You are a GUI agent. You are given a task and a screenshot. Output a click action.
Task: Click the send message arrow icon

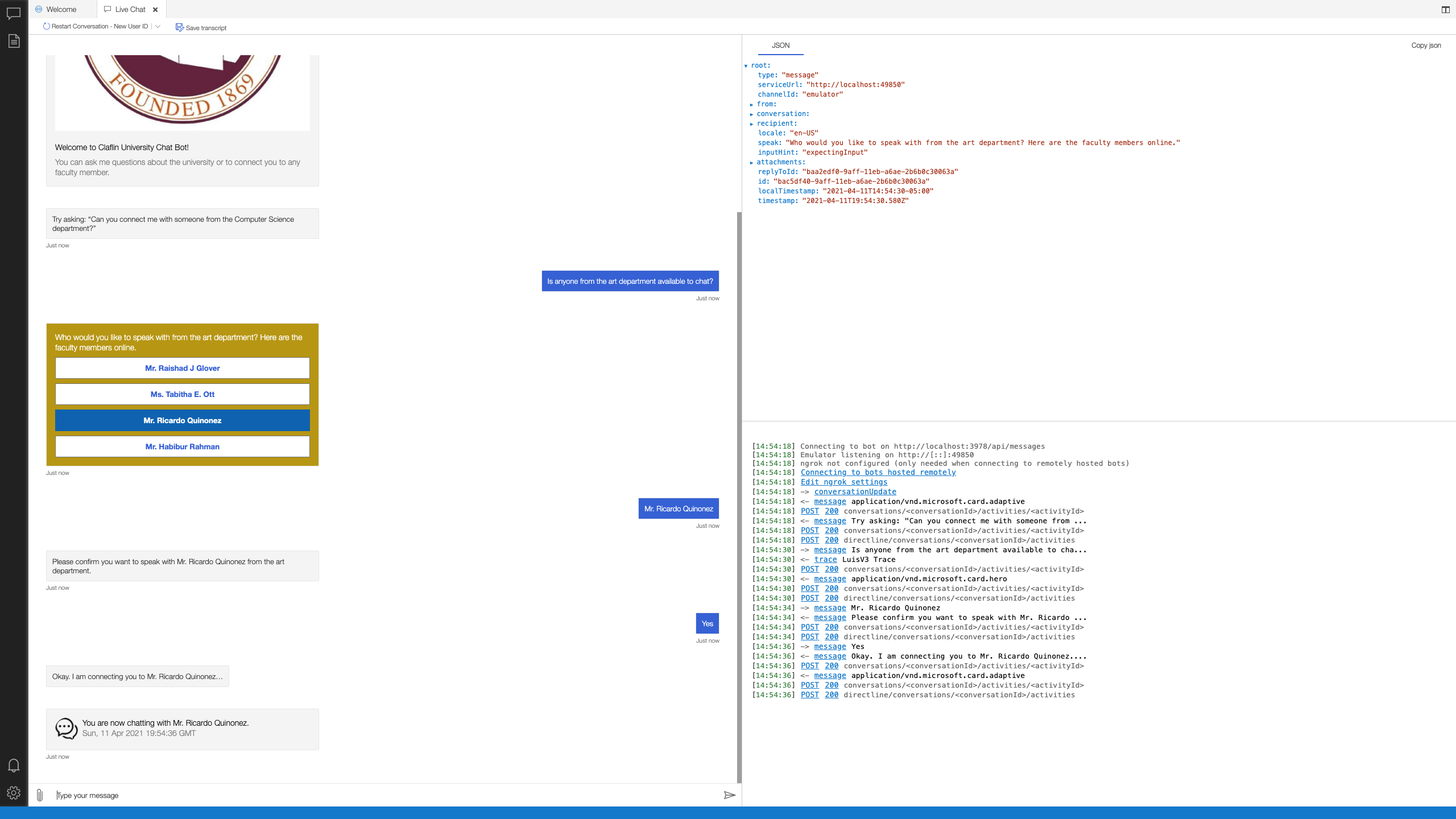(729, 795)
